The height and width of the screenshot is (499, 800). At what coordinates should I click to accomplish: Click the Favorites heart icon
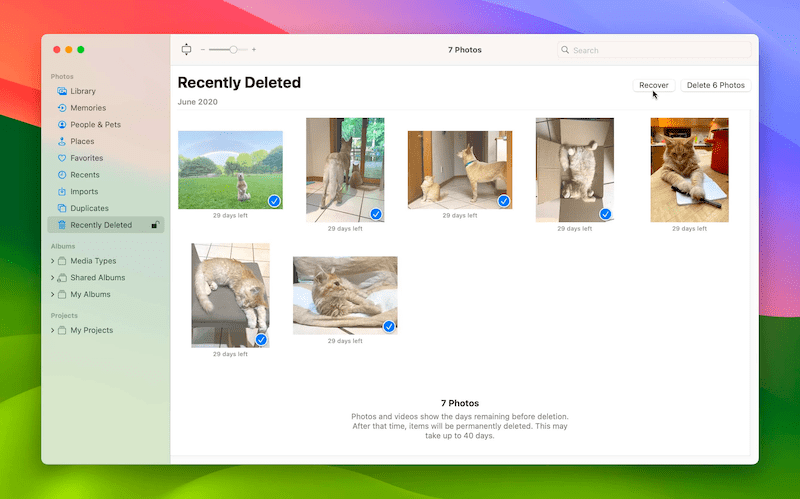[x=62, y=158]
